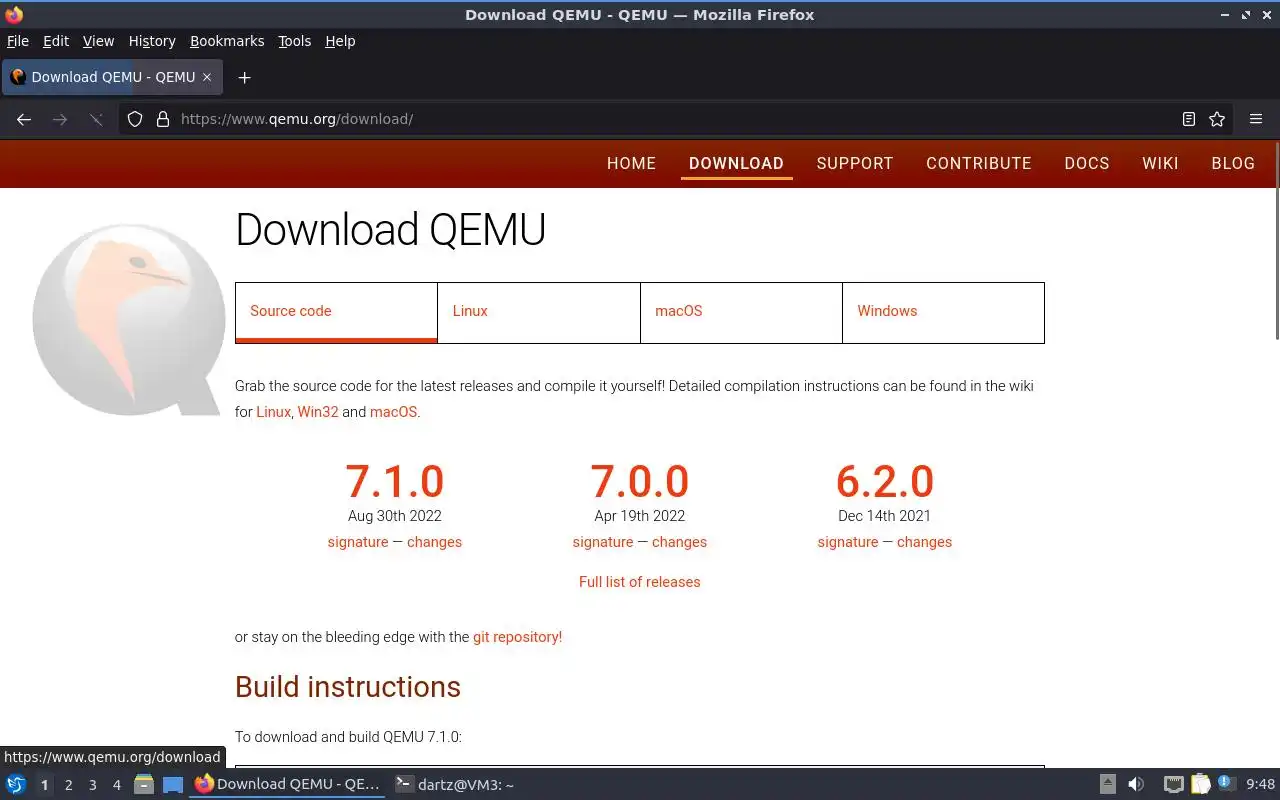Click the removable media eject tray icon
This screenshot has width=1280, height=800.
(x=1108, y=785)
